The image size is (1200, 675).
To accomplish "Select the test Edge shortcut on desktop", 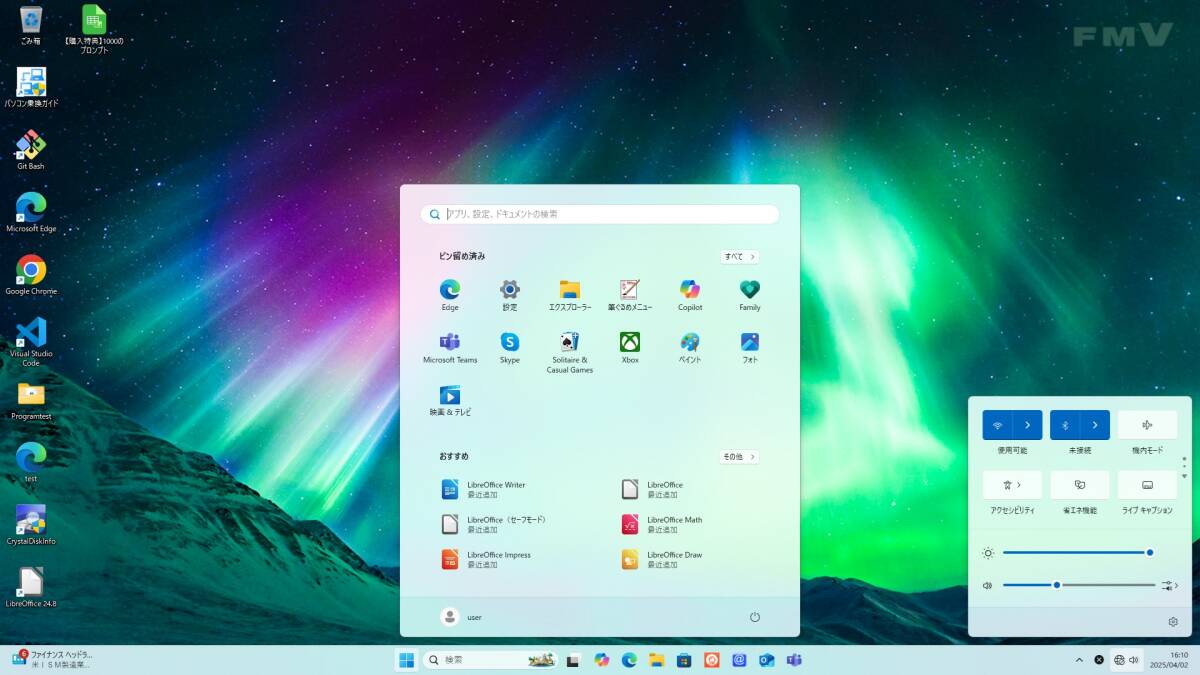I will (31, 463).
